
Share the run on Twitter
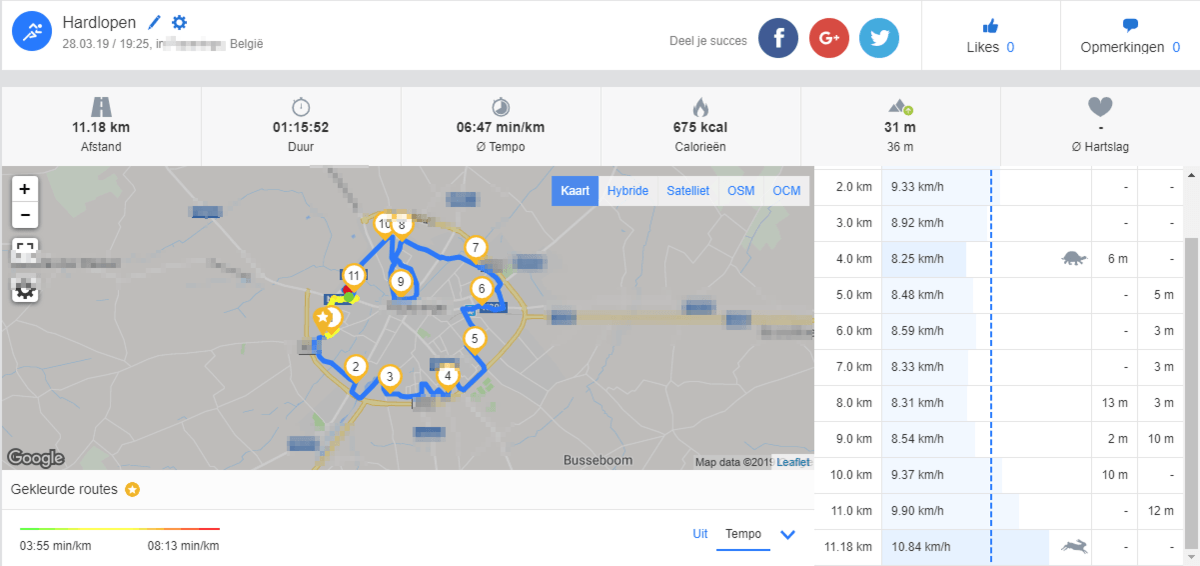pos(879,38)
